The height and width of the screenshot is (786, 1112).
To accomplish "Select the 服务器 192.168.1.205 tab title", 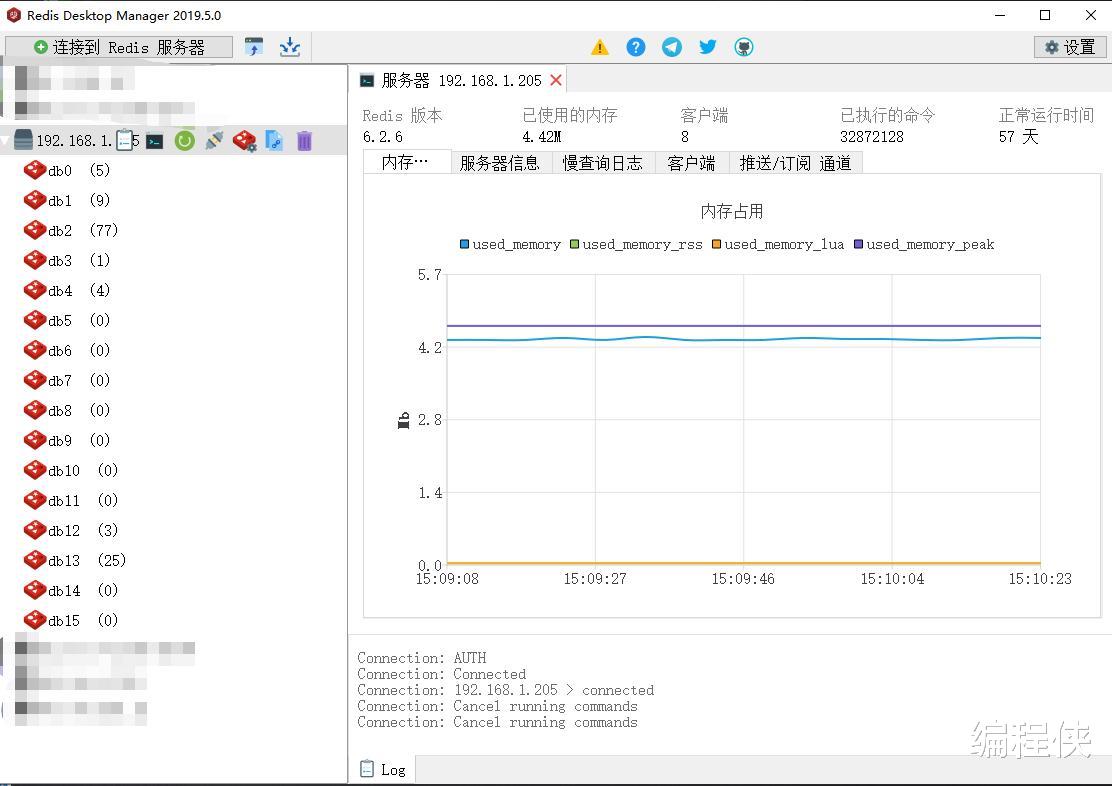I will 462,80.
